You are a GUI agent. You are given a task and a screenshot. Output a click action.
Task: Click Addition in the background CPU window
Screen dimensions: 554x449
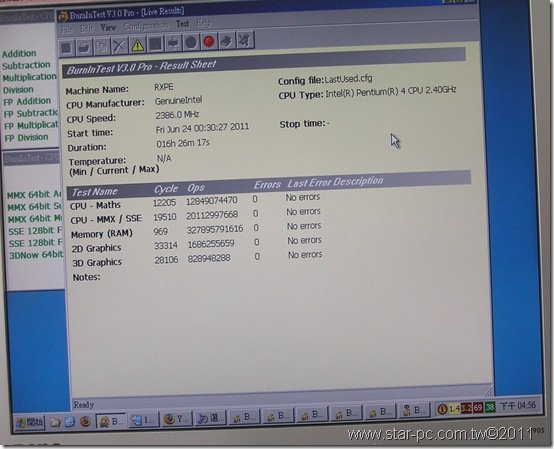(19, 54)
